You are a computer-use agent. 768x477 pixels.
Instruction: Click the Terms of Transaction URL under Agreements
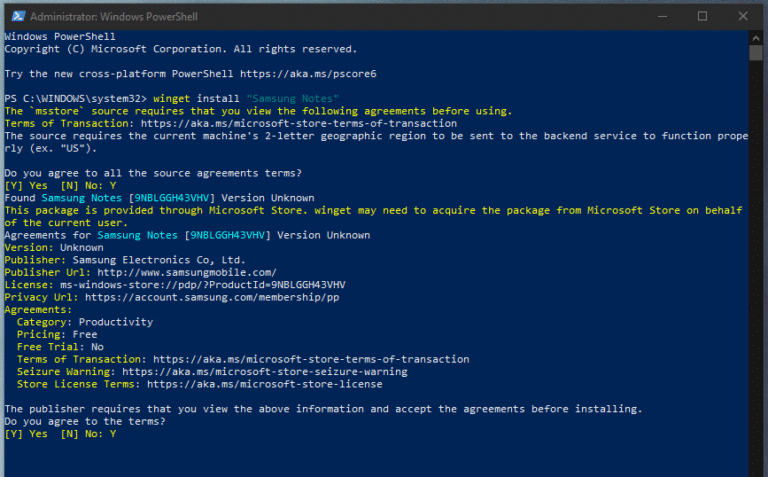[x=310, y=359]
